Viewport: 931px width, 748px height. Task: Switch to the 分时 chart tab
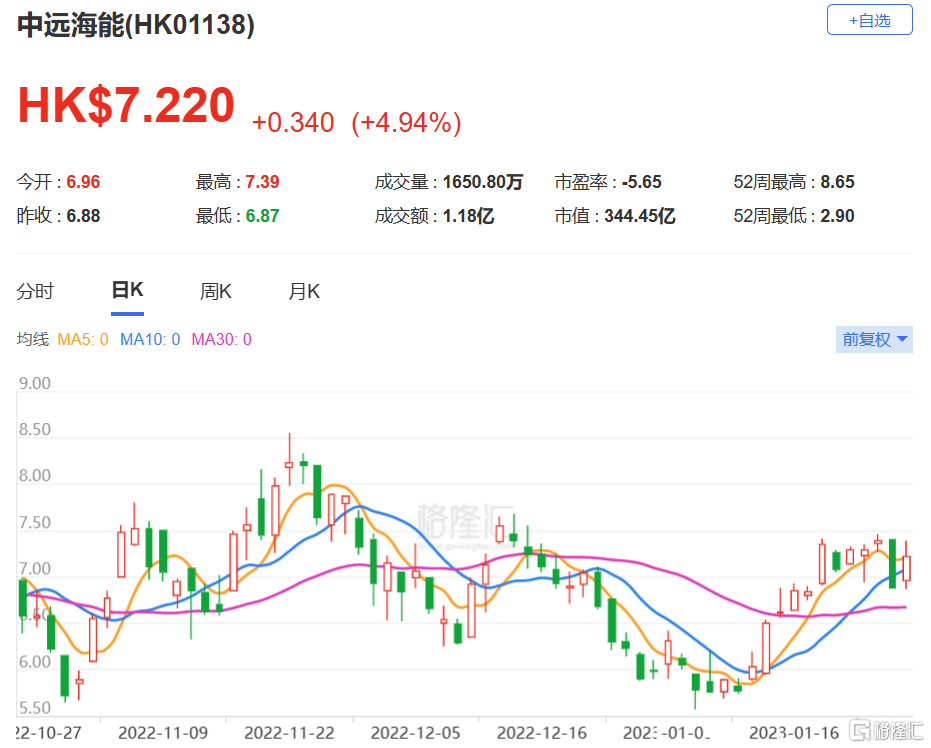(35, 291)
